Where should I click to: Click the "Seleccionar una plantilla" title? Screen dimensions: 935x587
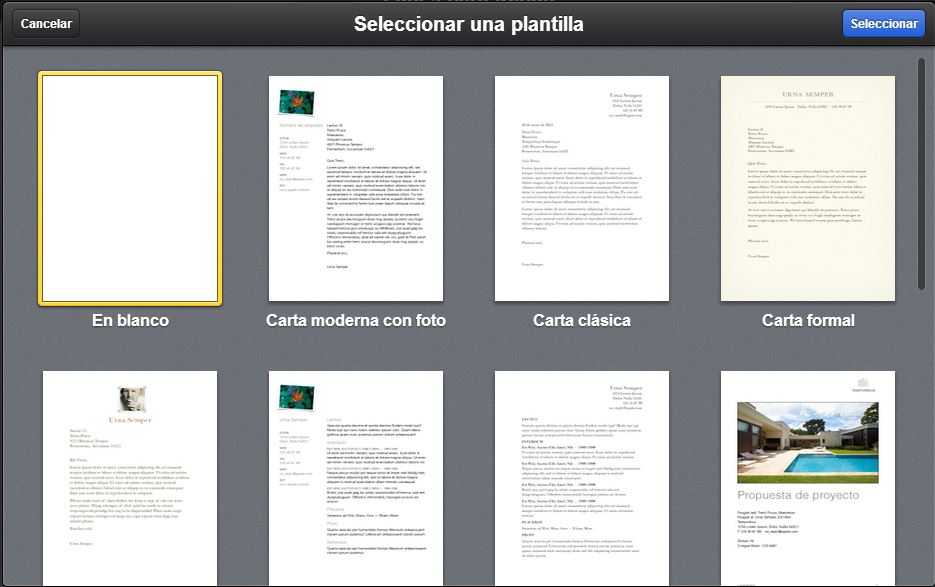(468, 24)
